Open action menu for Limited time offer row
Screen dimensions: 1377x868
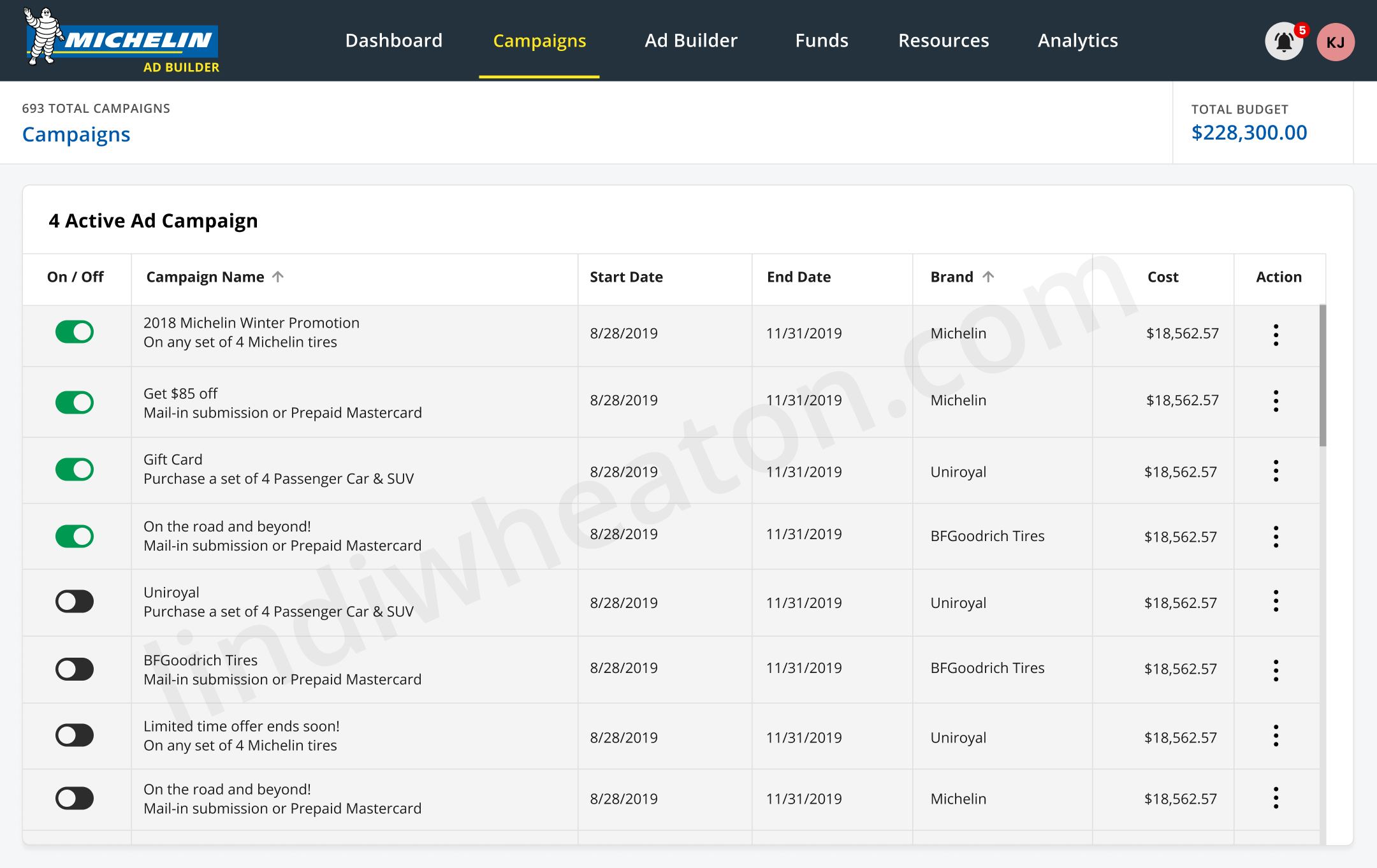1276,735
